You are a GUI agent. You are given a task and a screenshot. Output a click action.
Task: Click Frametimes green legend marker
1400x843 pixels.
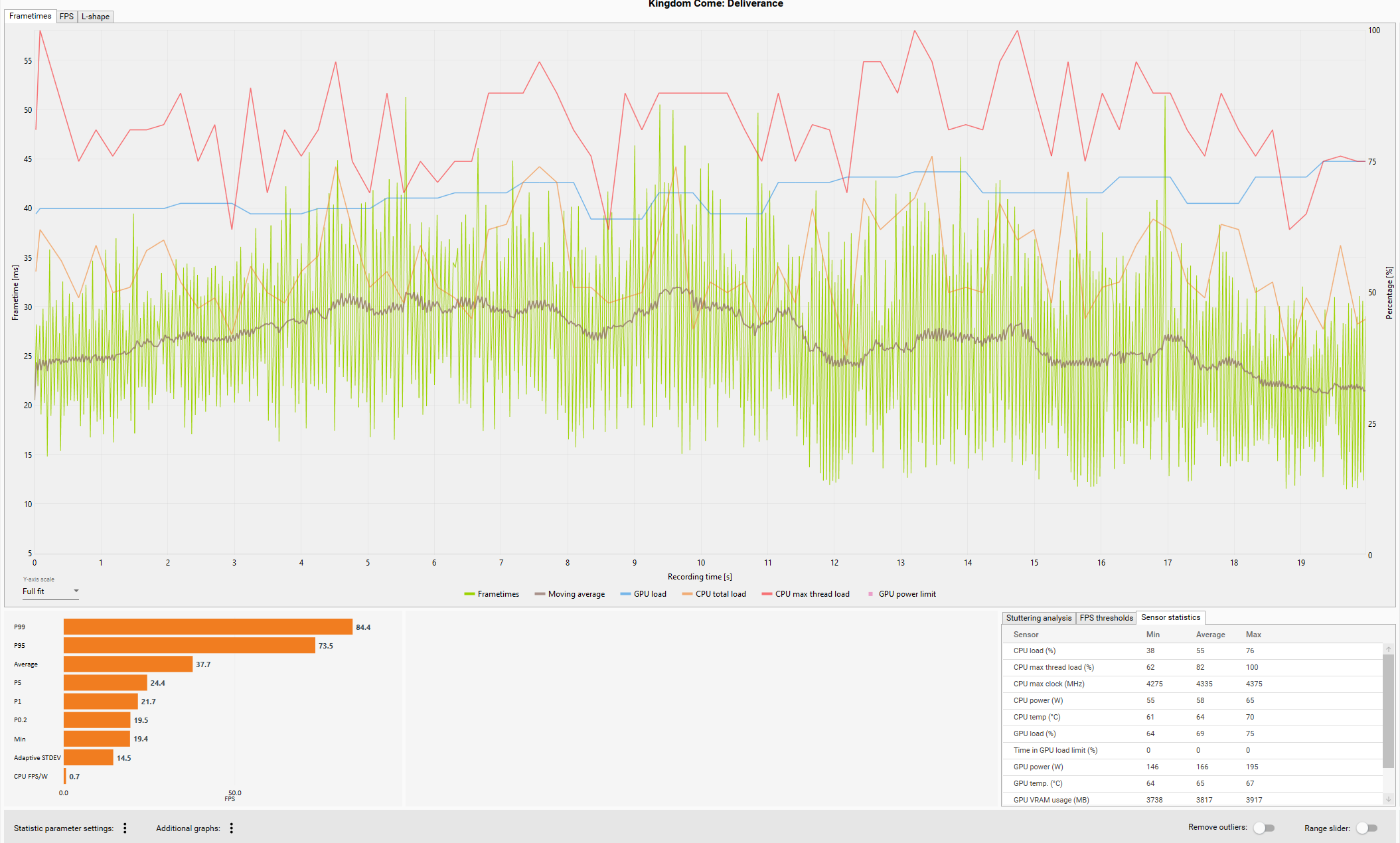coord(469,594)
